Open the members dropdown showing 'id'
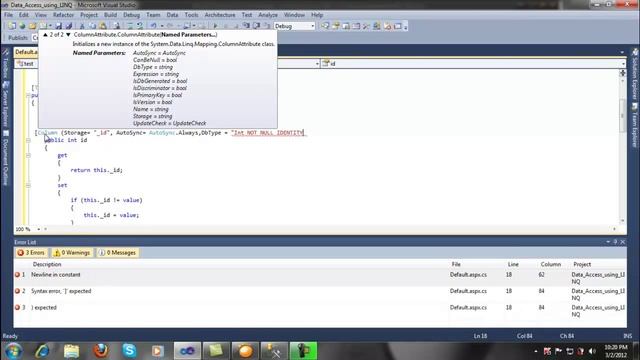This screenshot has height=360, width=640. [x=473, y=64]
